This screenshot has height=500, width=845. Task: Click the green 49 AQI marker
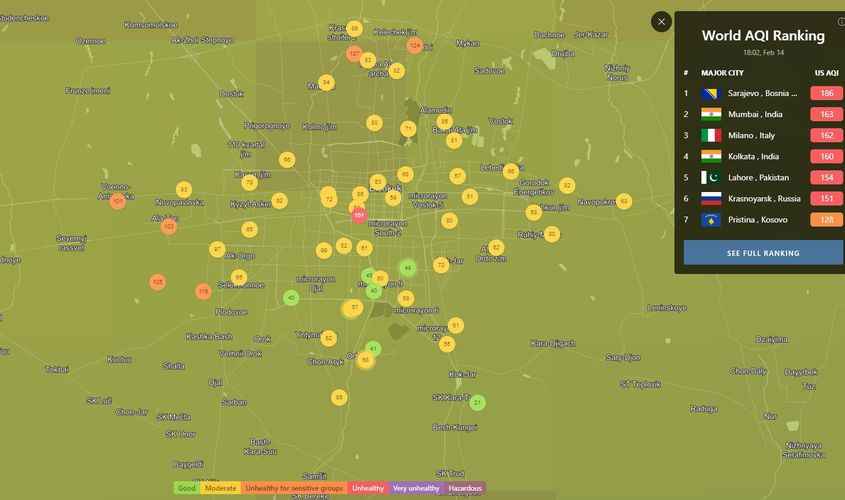point(407,268)
